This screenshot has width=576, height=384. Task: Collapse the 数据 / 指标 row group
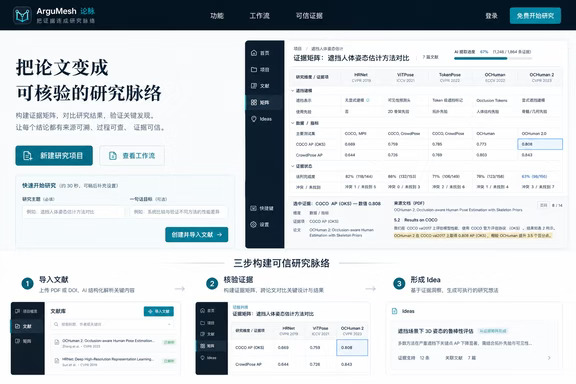point(293,123)
